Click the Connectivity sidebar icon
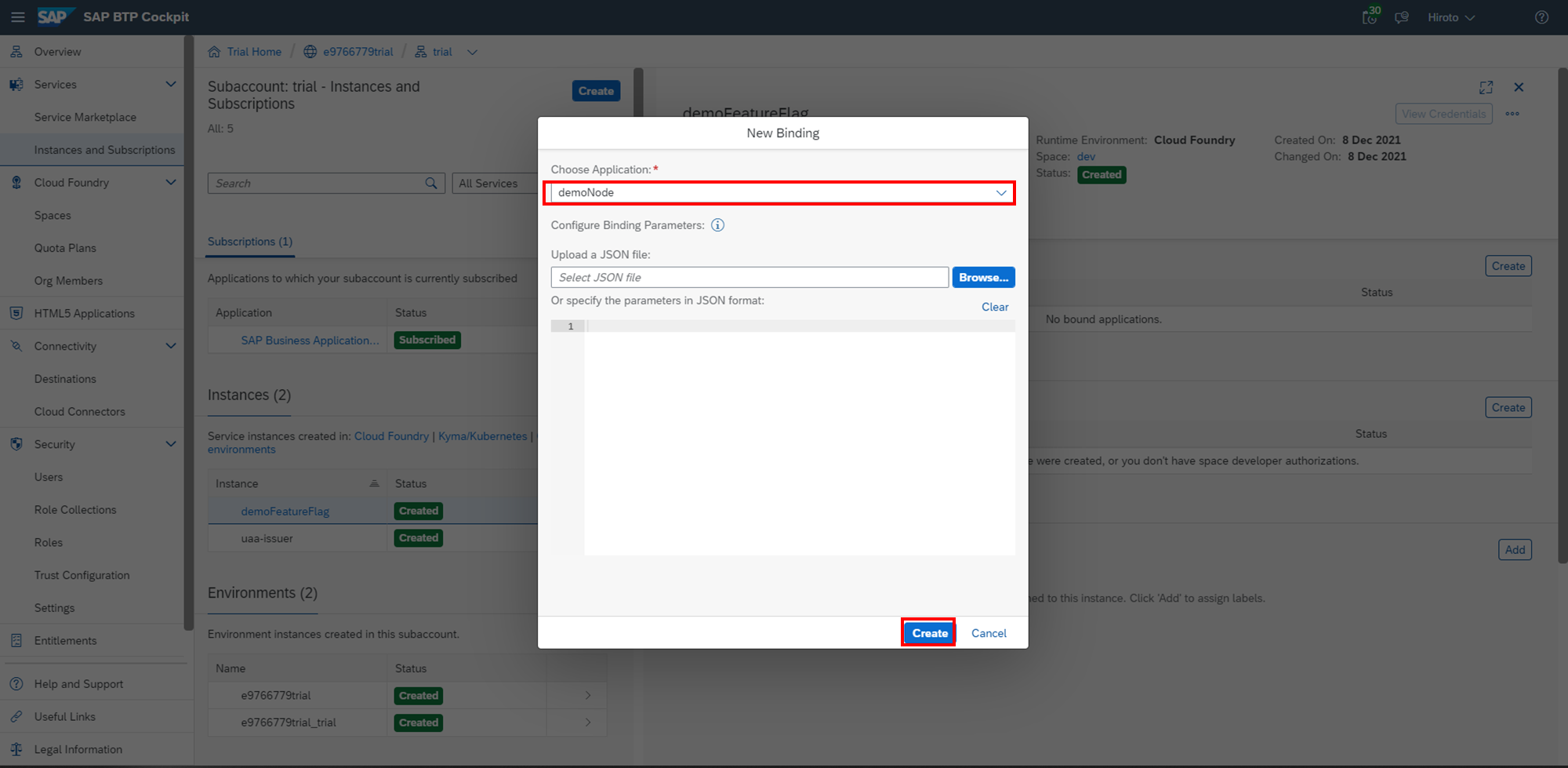Viewport: 1568px width, 768px height. [16, 346]
